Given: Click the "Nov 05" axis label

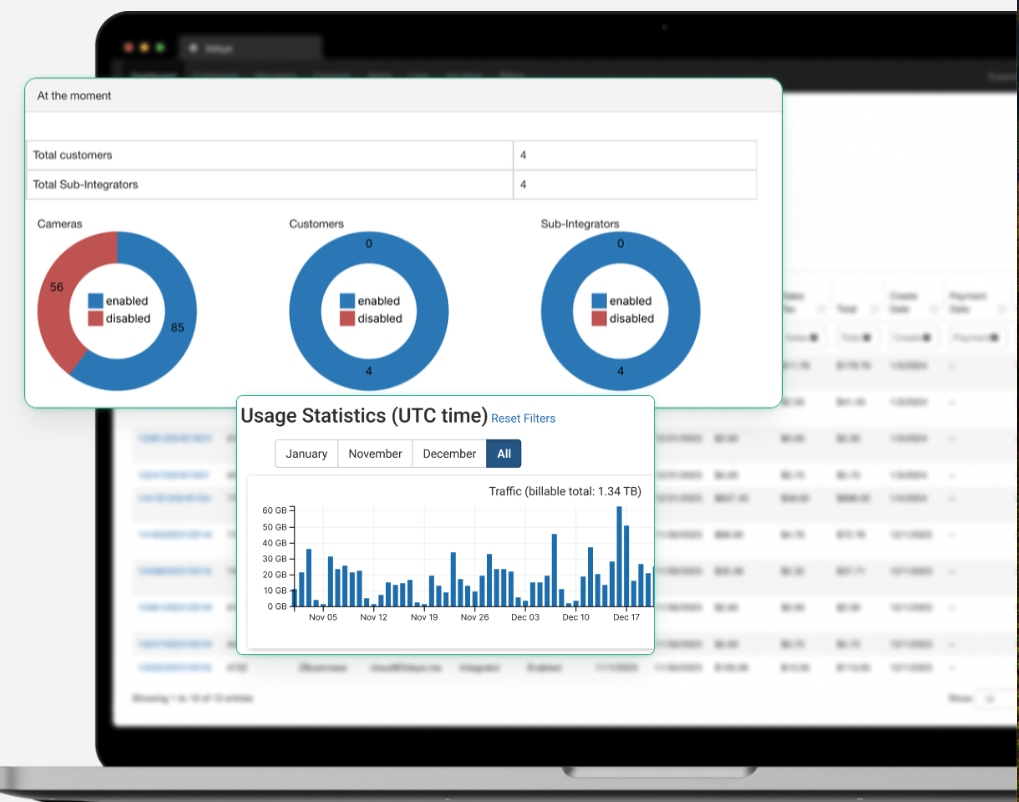Looking at the screenshot, I should pos(323,617).
